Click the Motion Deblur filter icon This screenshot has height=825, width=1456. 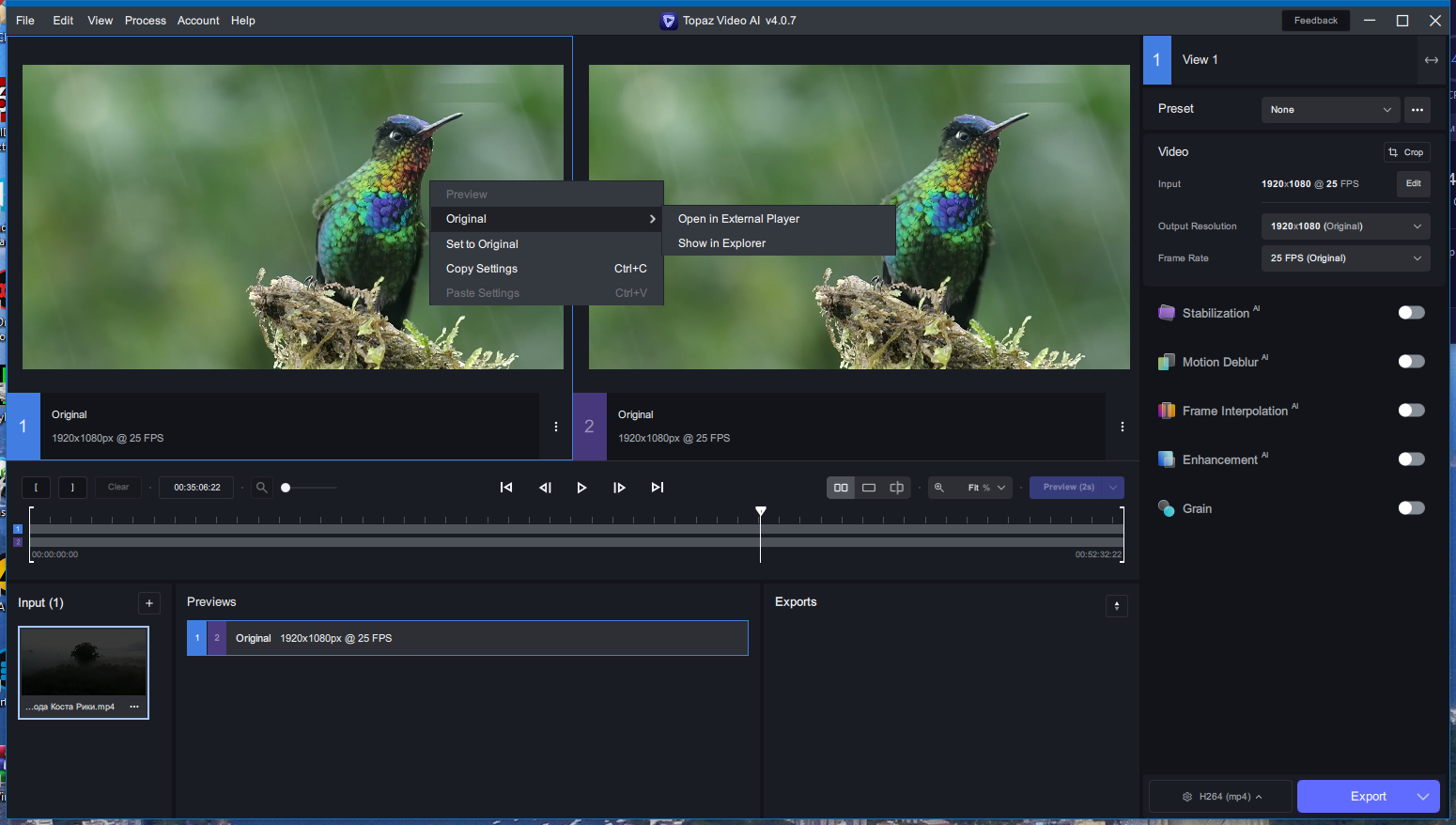(x=1167, y=362)
